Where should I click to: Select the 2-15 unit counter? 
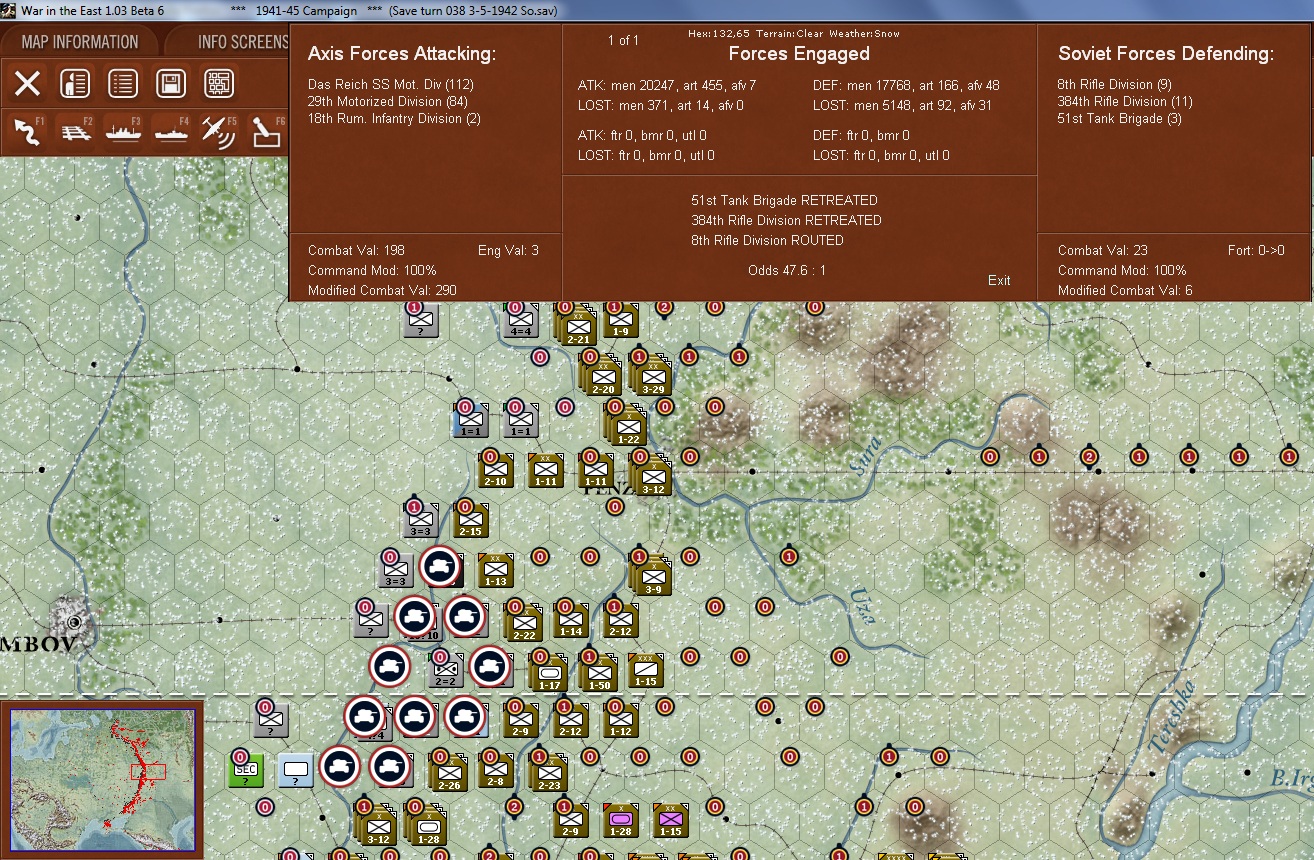pyautogui.click(x=470, y=519)
